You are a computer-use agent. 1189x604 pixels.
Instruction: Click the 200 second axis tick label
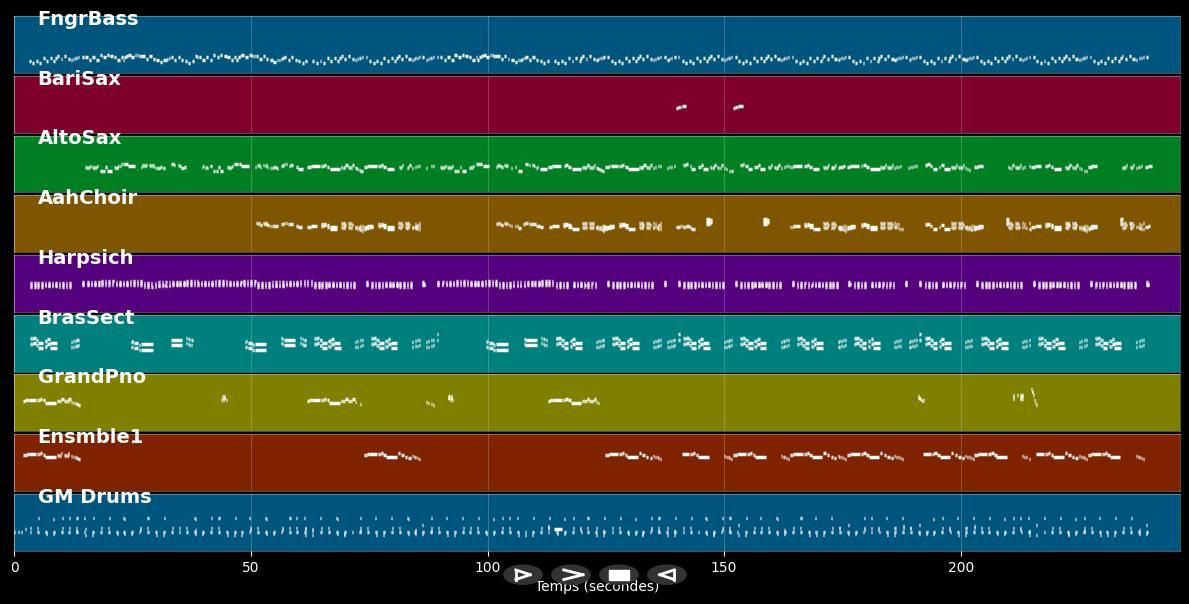click(x=961, y=568)
